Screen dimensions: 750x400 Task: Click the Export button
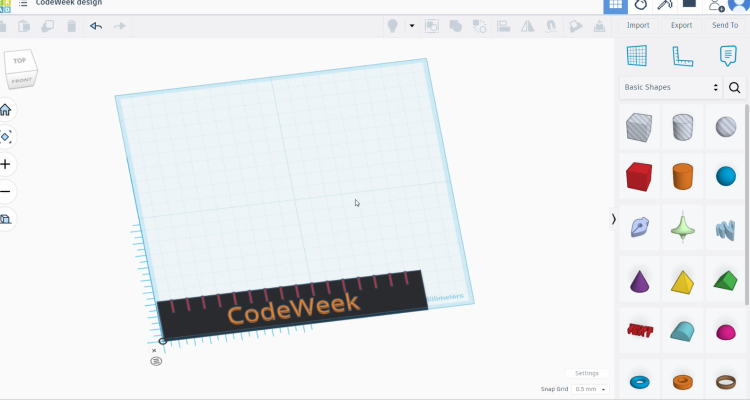(681, 25)
